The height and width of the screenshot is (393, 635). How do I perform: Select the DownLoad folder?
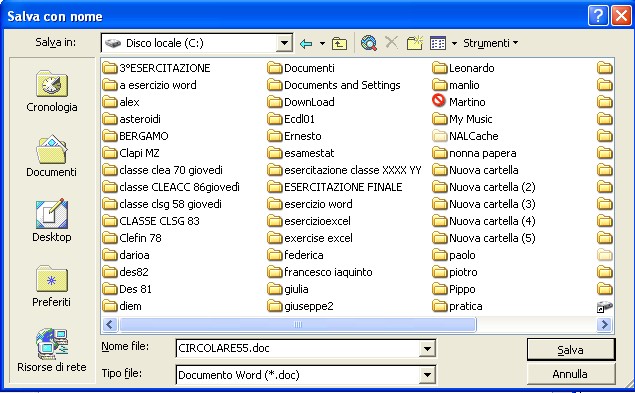(301, 102)
